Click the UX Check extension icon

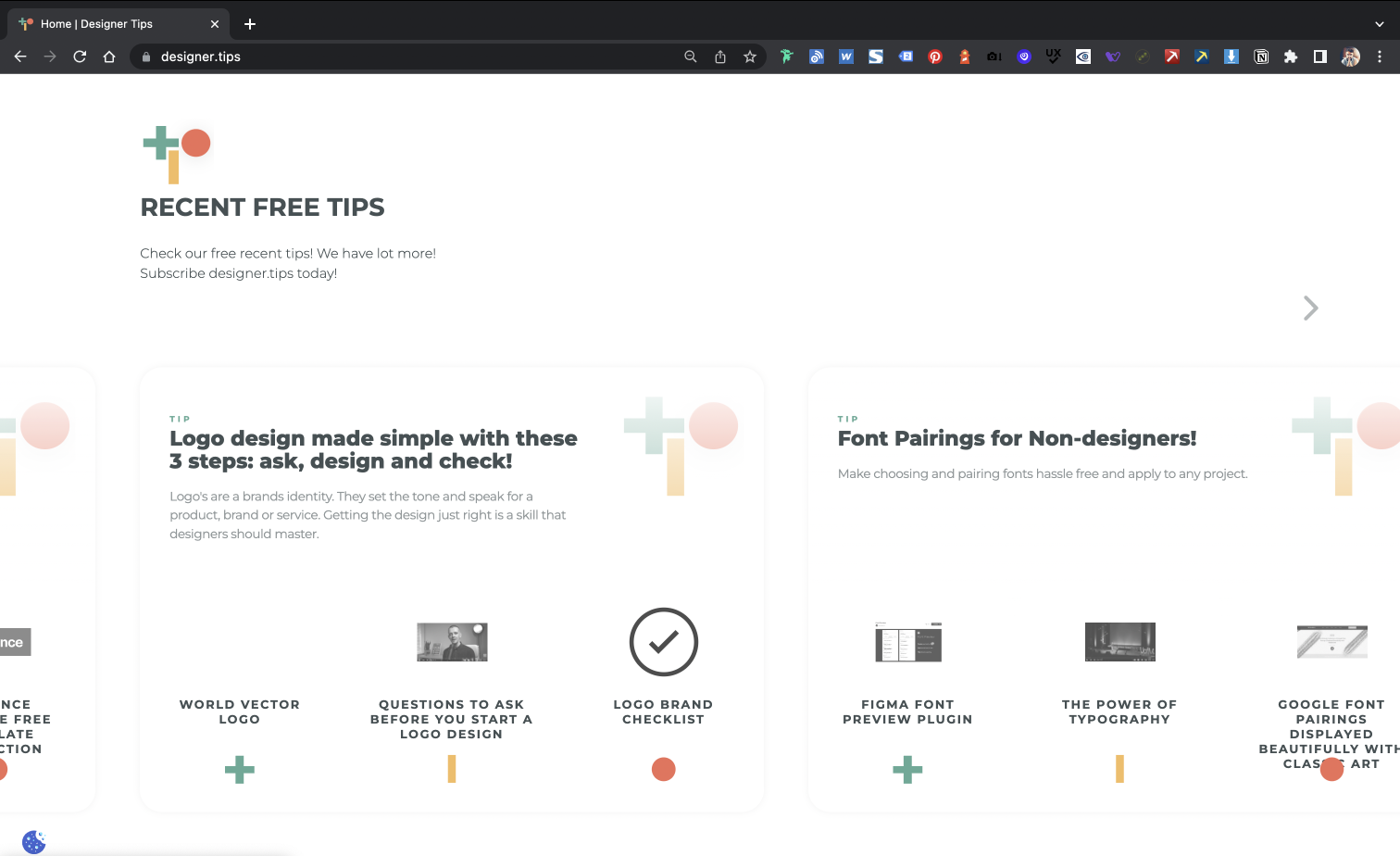[1054, 57]
